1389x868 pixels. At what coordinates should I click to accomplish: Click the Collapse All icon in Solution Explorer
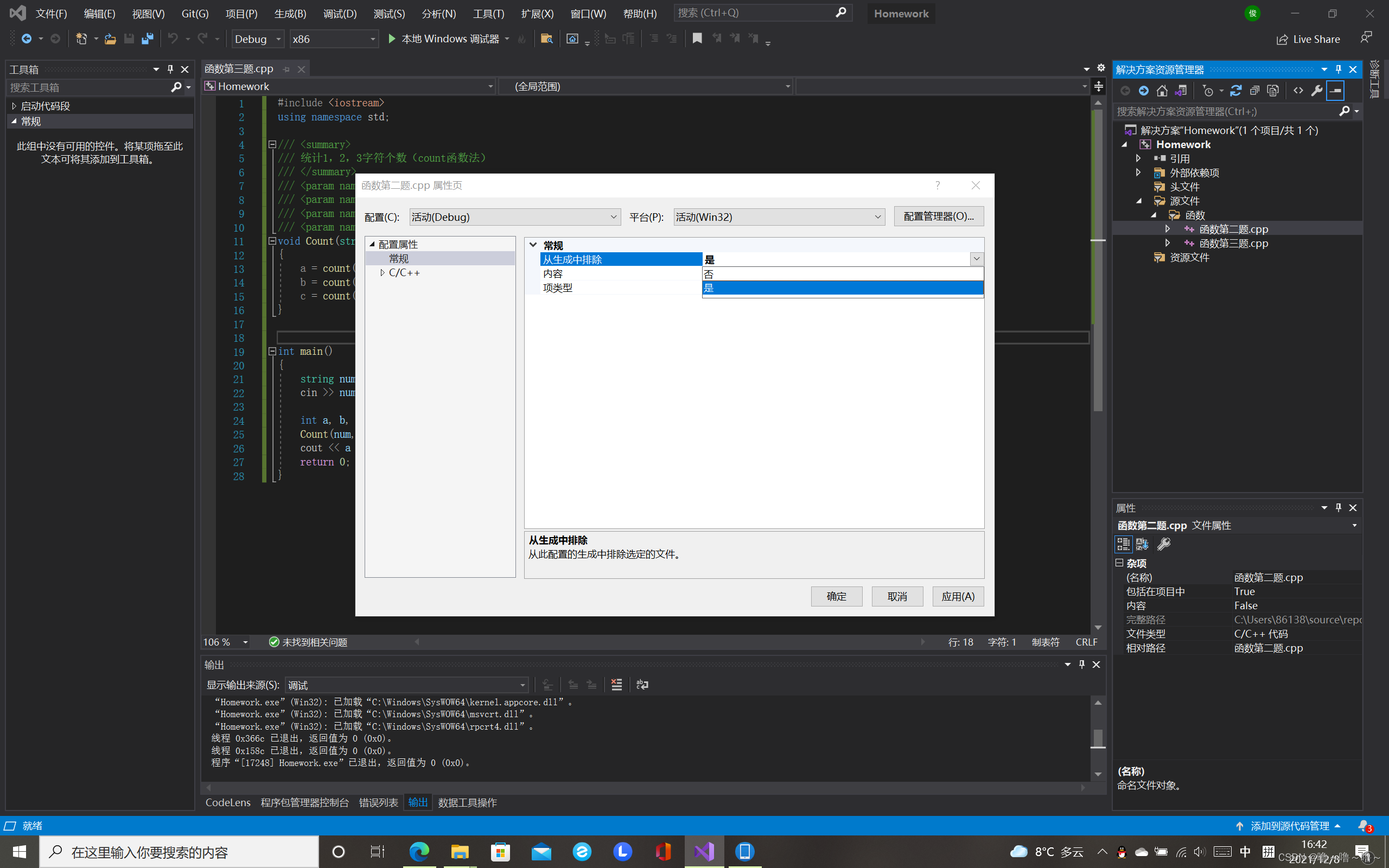pyautogui.click(x=1254, y=91)
